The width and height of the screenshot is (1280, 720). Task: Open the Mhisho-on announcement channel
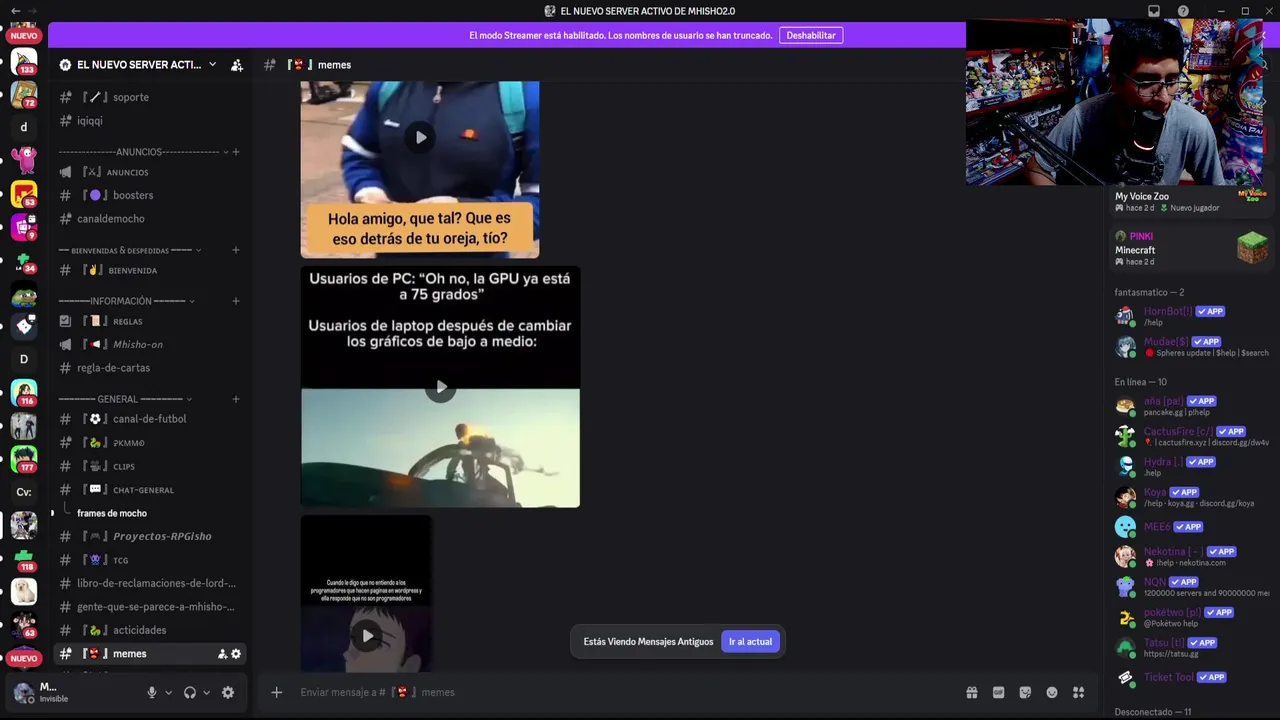click(149, 344)
